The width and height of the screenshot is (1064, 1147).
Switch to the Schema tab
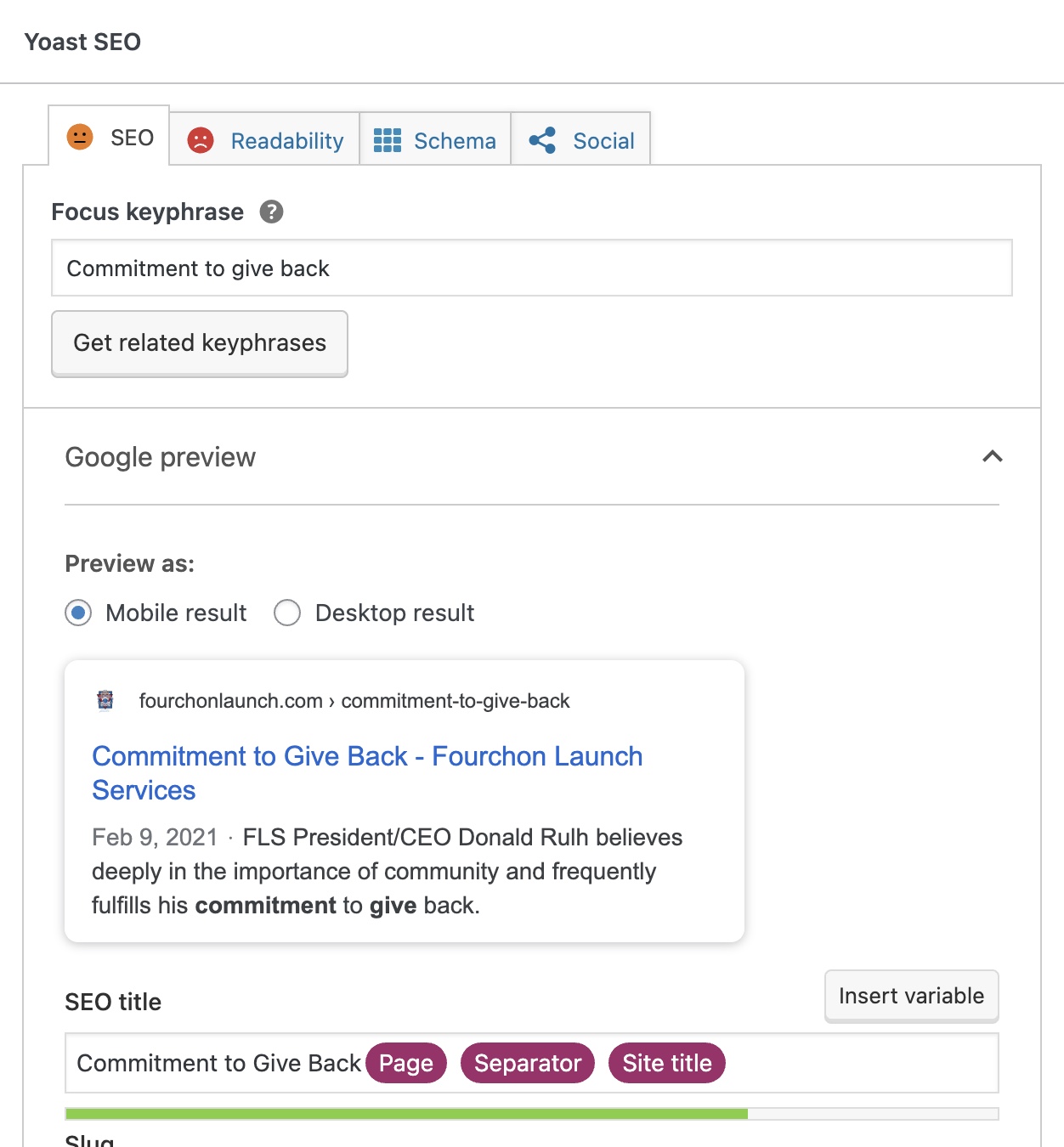pyautogui.click(x=435, y=138)
